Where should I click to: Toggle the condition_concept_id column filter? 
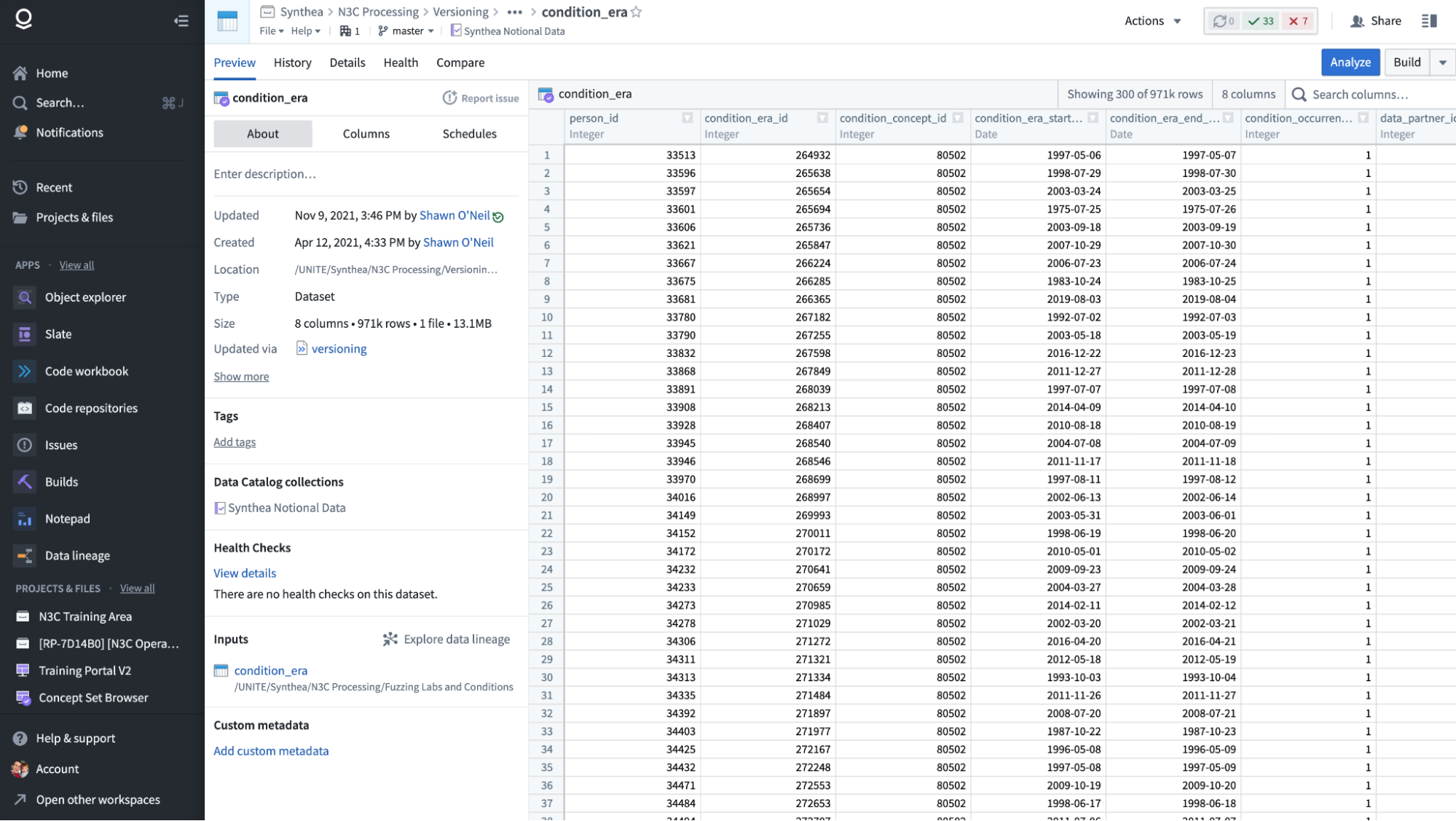click(958, 118)
